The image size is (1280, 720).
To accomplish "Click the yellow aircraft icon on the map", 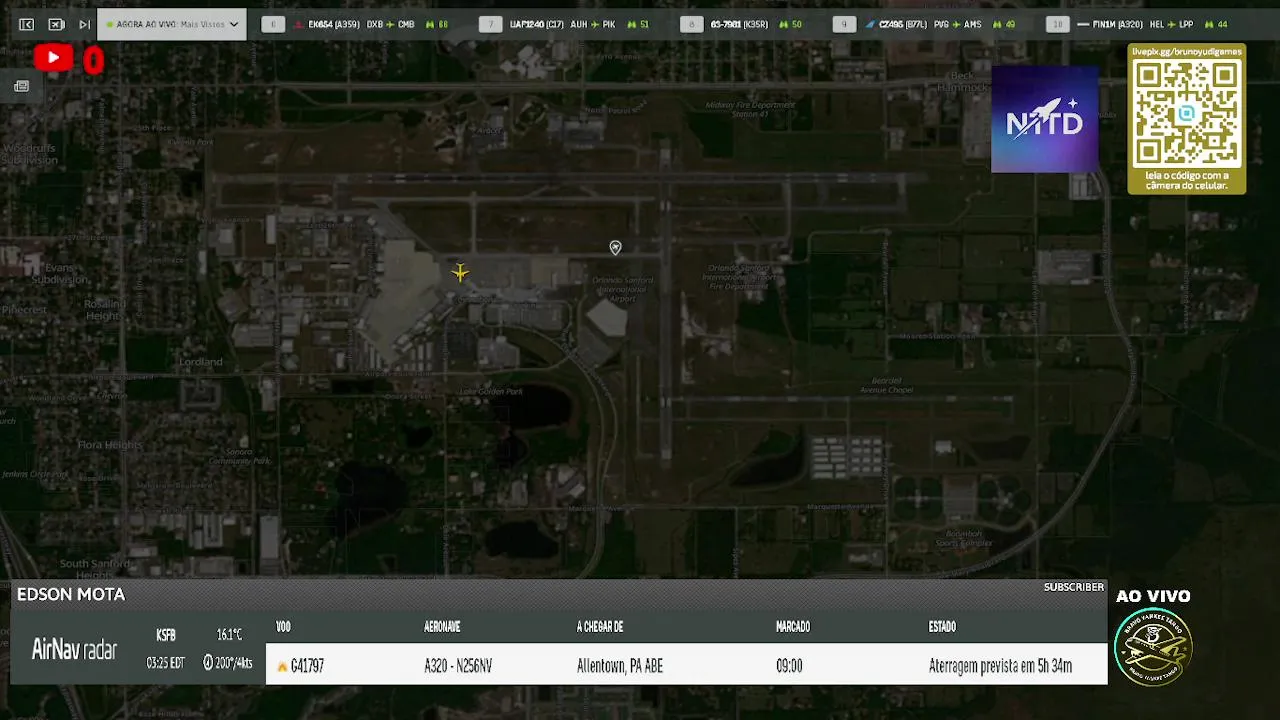I will point(460,272).
